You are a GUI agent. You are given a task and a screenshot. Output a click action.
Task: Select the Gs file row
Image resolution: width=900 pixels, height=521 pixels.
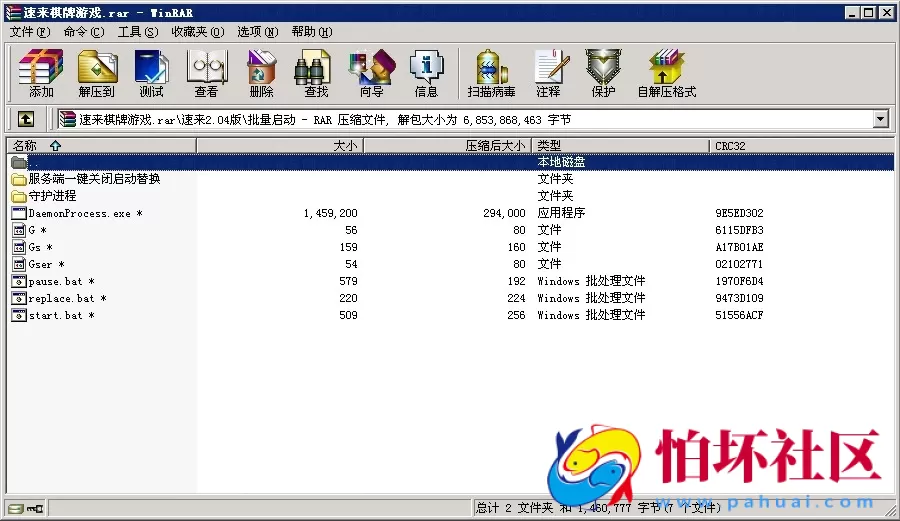pyautogui.click(x=451, y=247)
